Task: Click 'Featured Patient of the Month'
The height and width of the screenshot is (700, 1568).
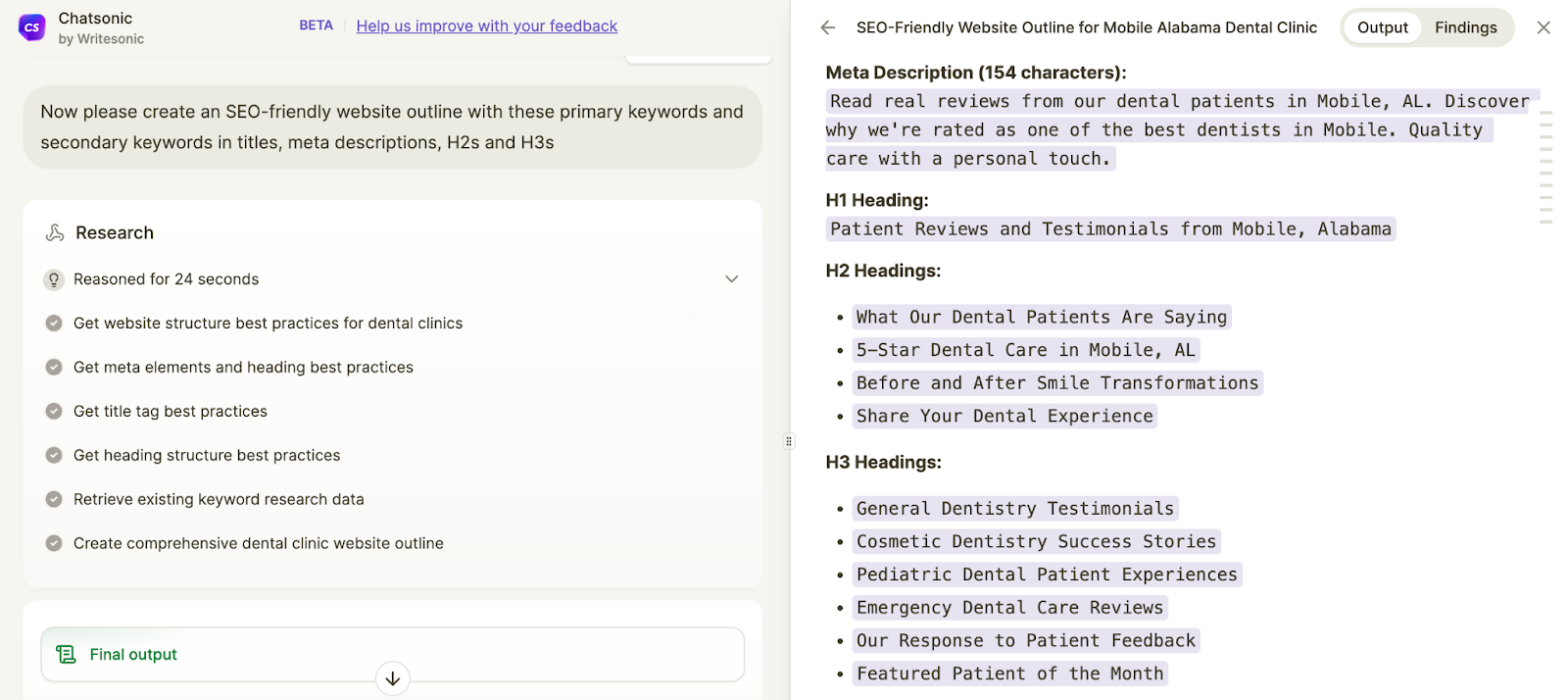Action: 1009,674
